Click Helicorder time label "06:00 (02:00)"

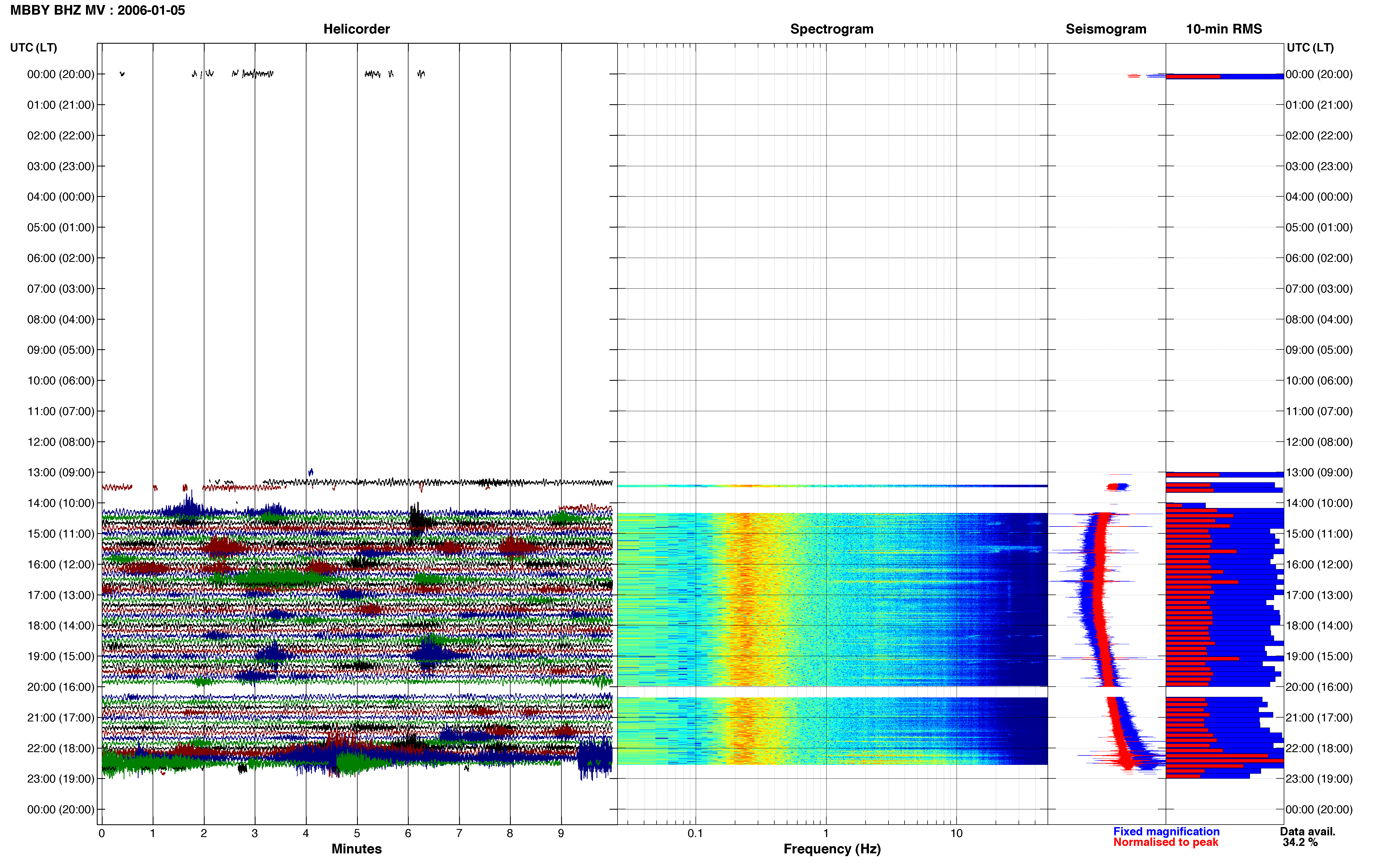click(61, 258)
